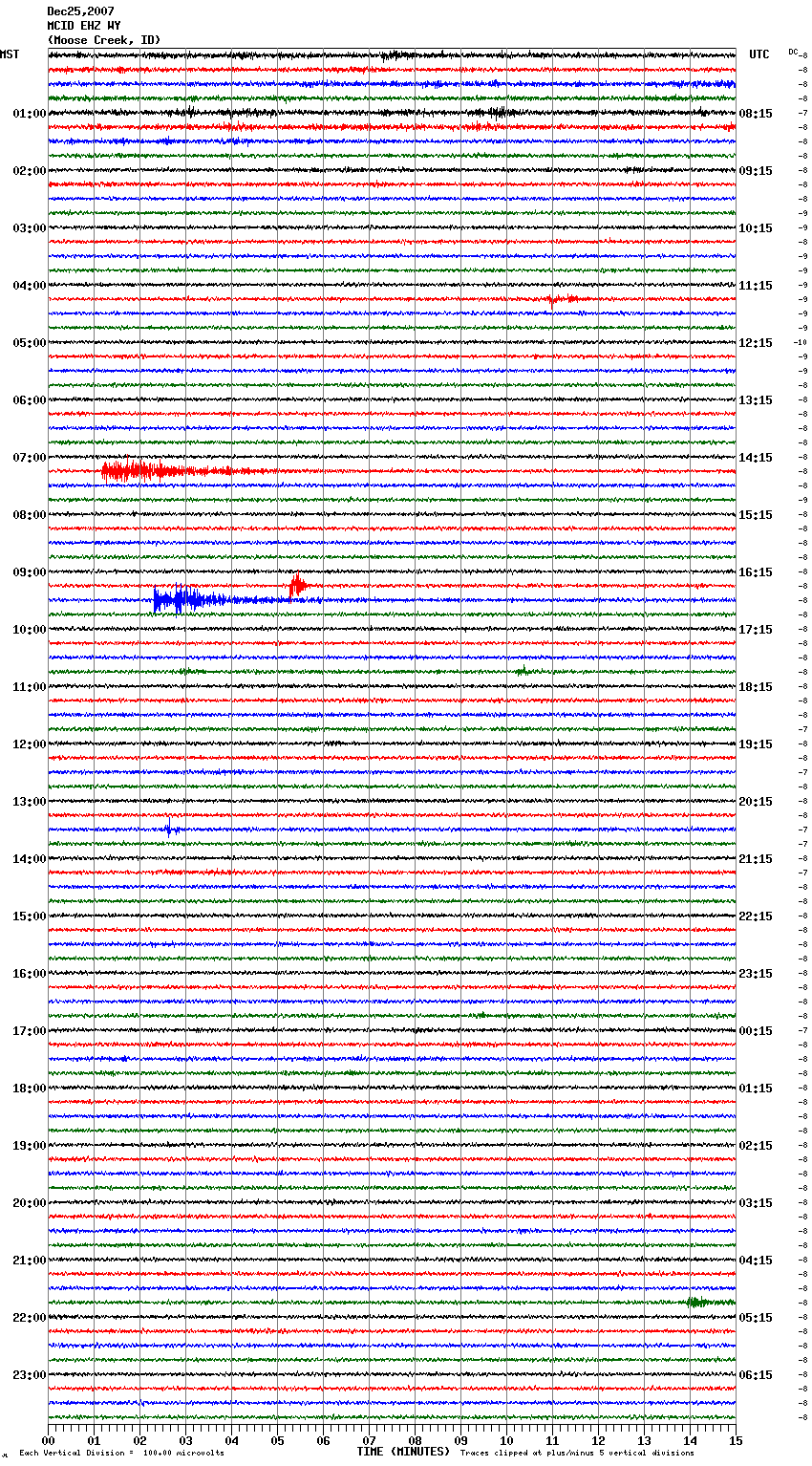This screenshot has height=1466, width=812.
Task: Click the 17:15 UTC row label
Action: tap(756, 630)
